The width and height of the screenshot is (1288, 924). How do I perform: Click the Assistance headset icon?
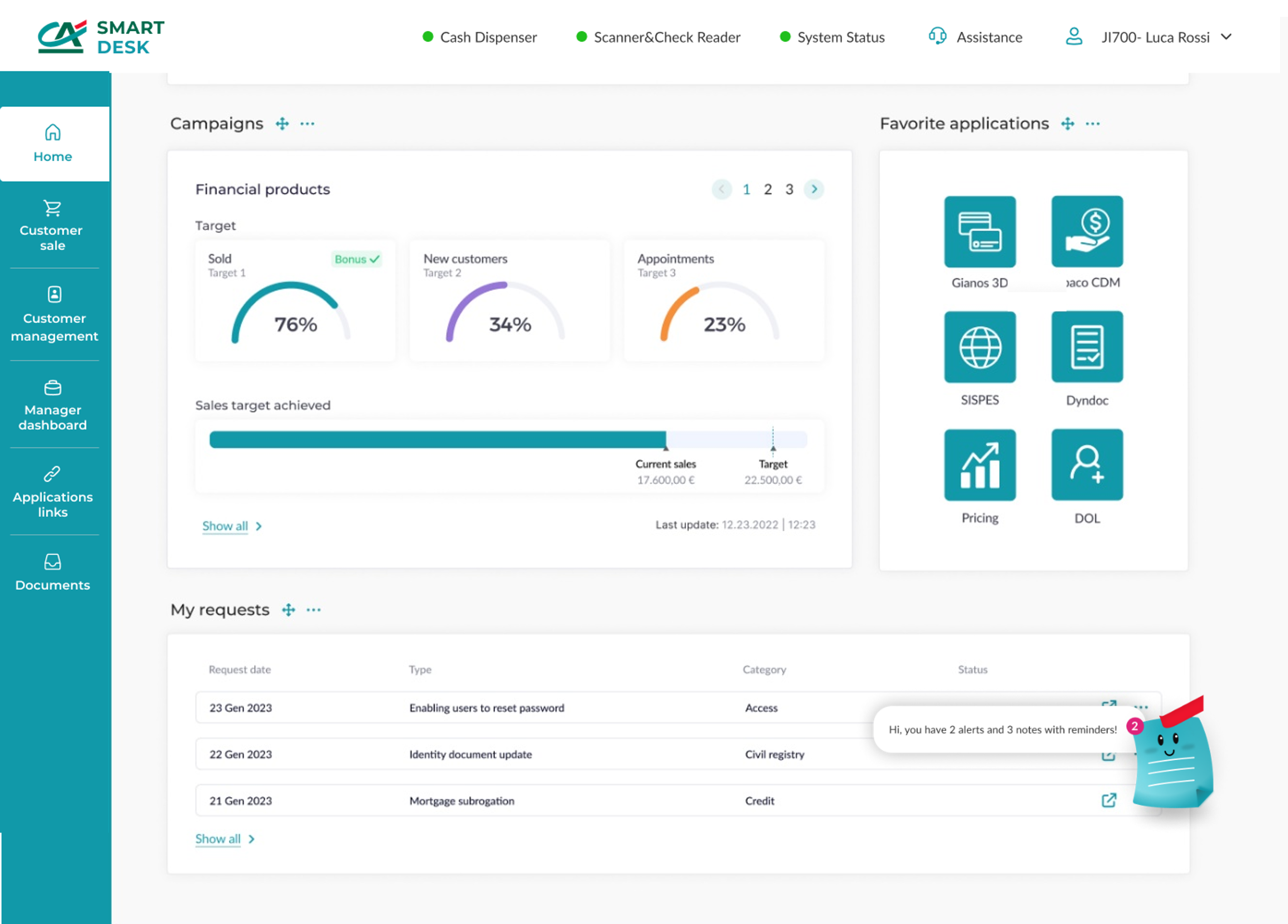tap(937, 36)
